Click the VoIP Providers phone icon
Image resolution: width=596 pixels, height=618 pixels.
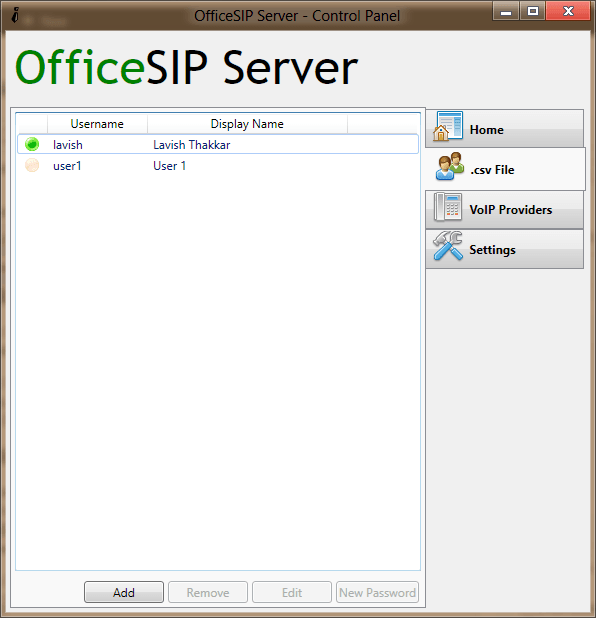coord(448,207)
